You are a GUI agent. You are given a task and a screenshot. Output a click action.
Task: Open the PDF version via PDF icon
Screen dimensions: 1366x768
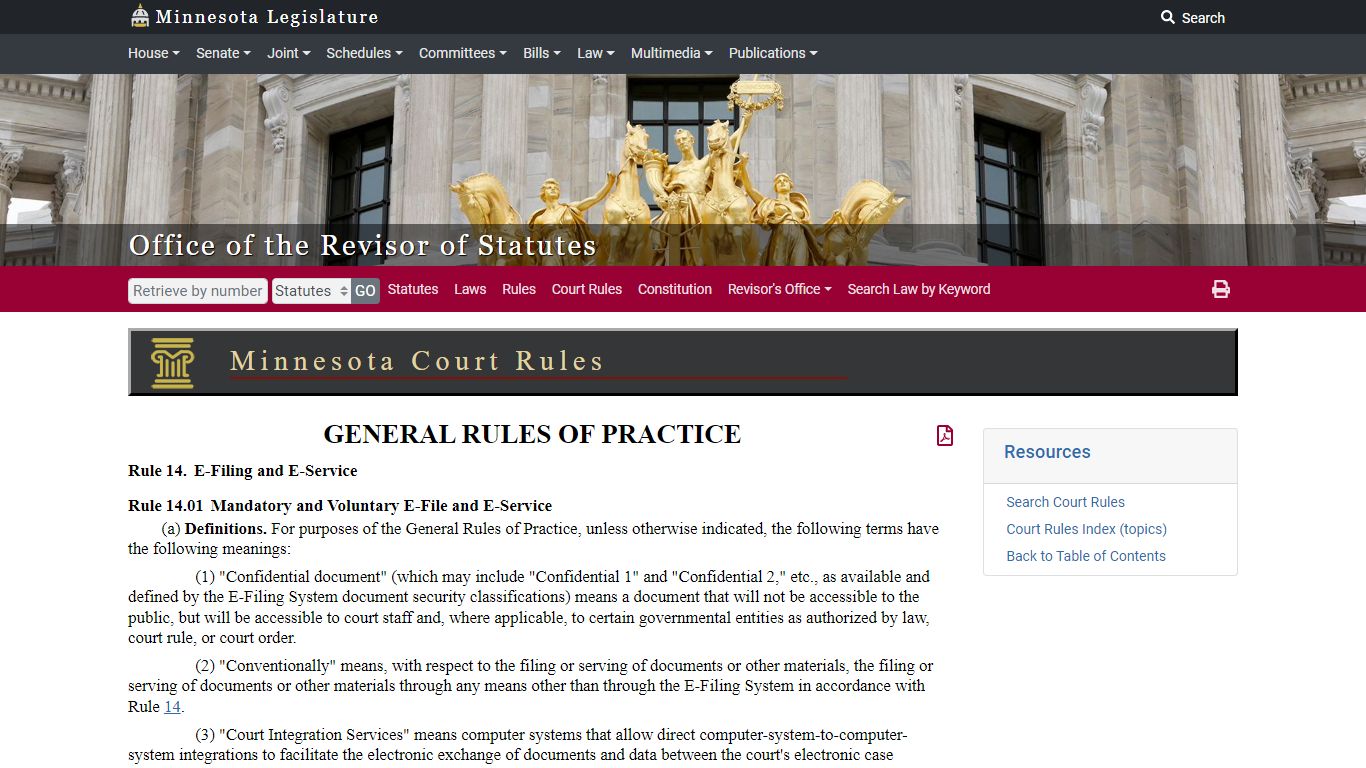(944, 435)
